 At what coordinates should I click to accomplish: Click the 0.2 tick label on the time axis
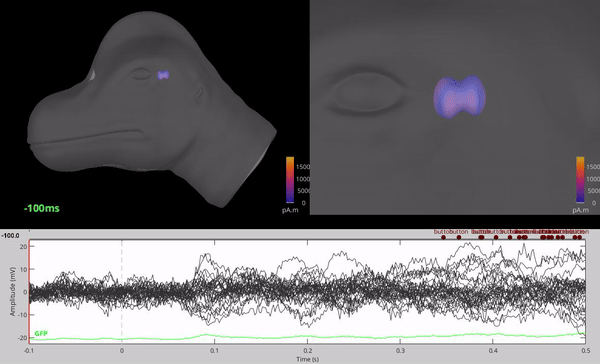(307, 350)
